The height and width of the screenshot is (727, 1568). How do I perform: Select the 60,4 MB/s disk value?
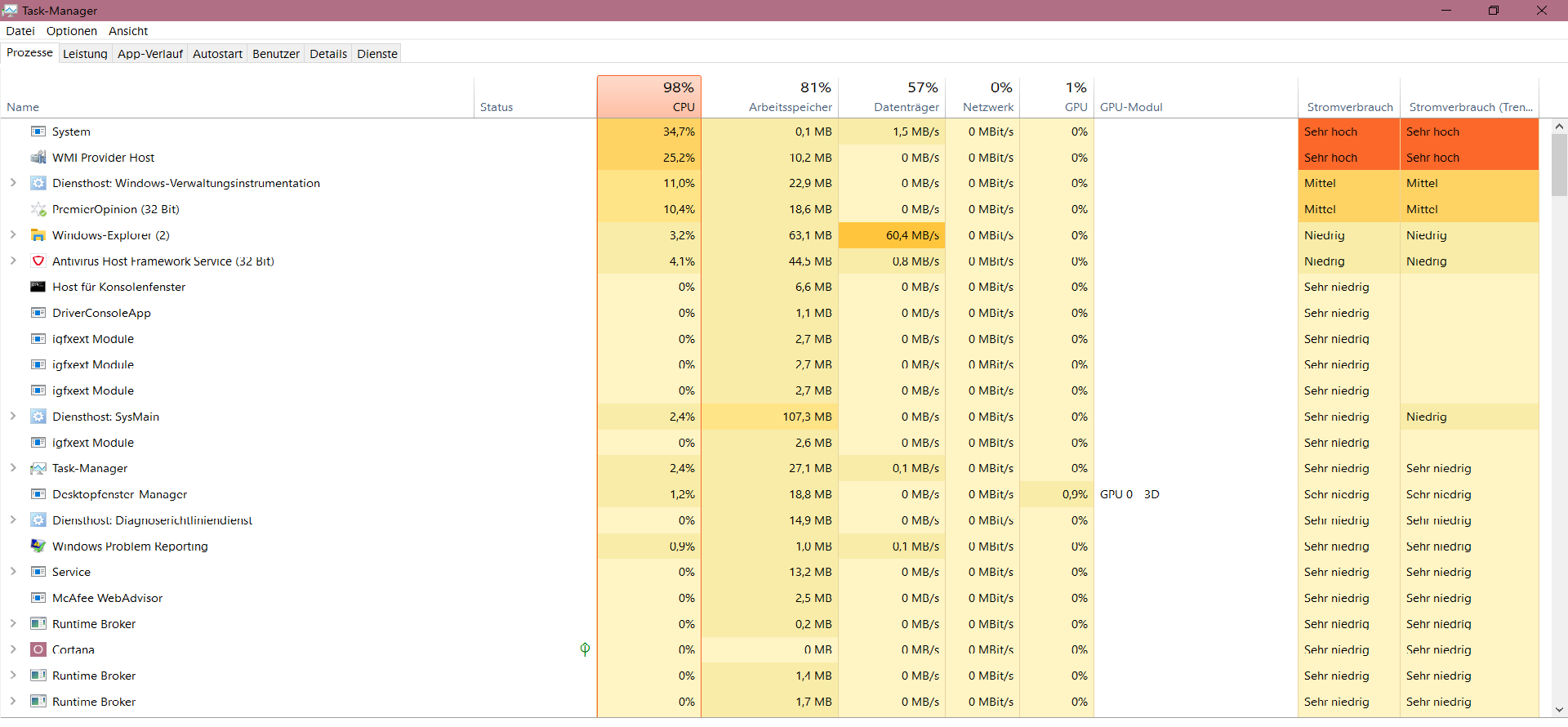892,235
